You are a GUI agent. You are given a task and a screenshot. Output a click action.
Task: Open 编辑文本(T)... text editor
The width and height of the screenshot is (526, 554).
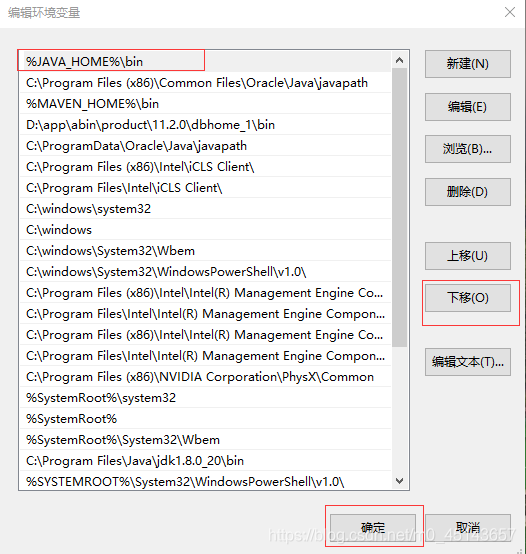(x=467, y=362)
